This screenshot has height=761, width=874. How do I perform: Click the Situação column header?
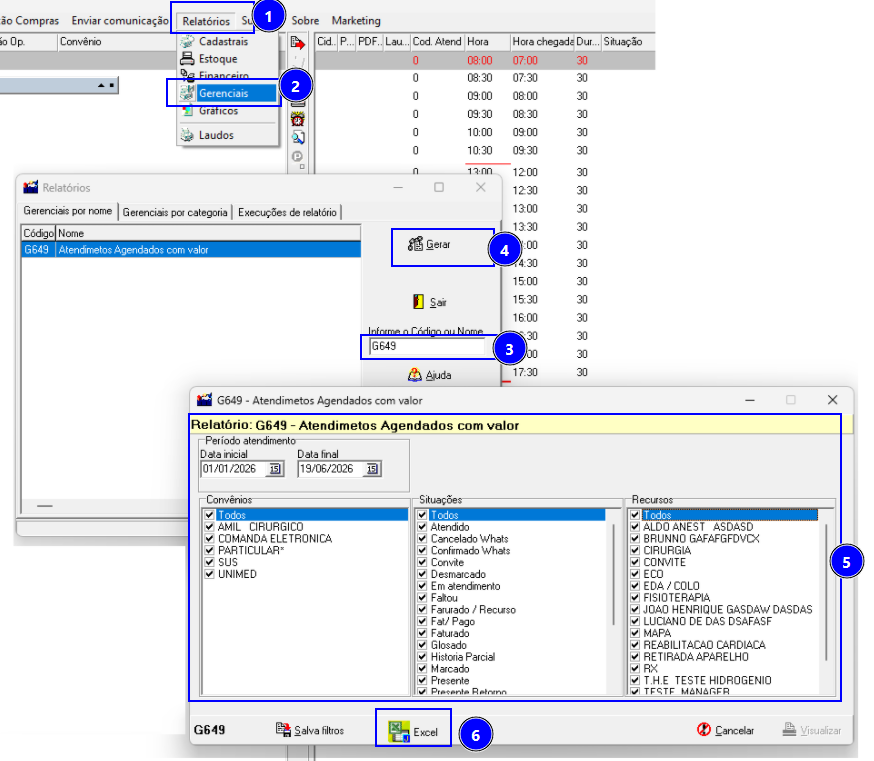pyautogui.click(x=627, y=41)
